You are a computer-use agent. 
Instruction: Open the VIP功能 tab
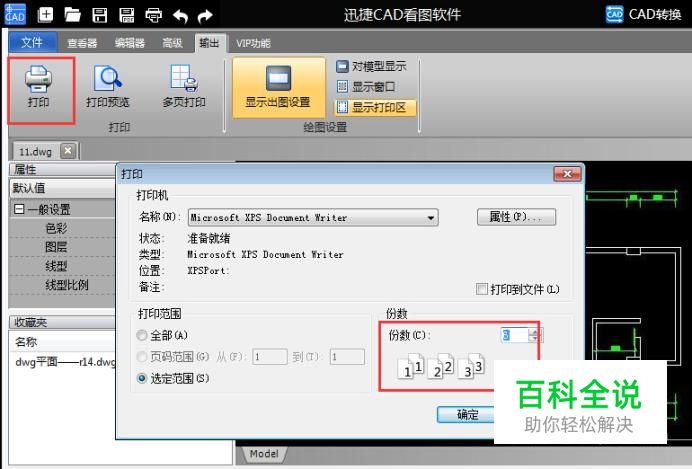[x=253, y=43]
